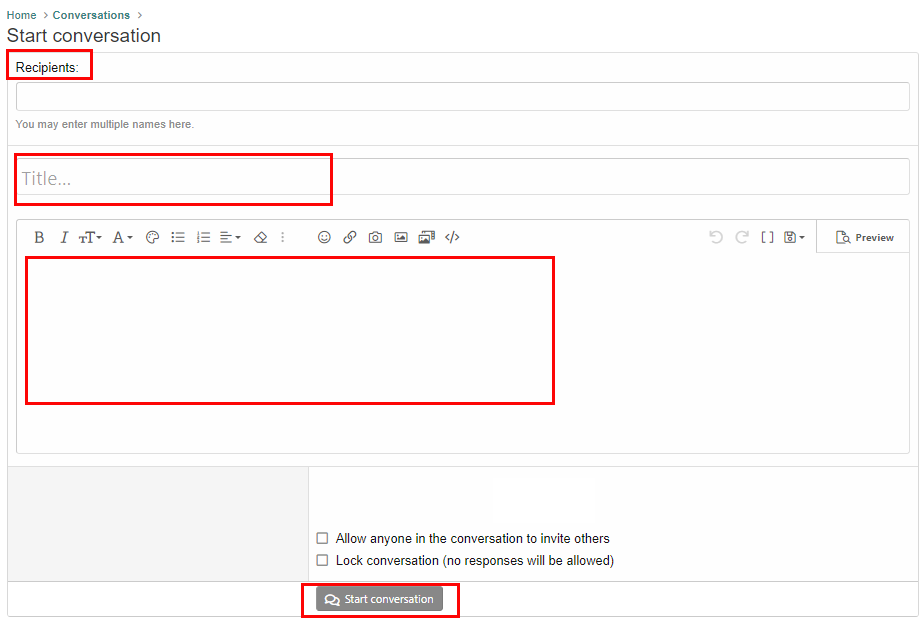921x618 pixels.
Task: Click the Preview button
Action: pyautogui.click(x=864, y=237)
